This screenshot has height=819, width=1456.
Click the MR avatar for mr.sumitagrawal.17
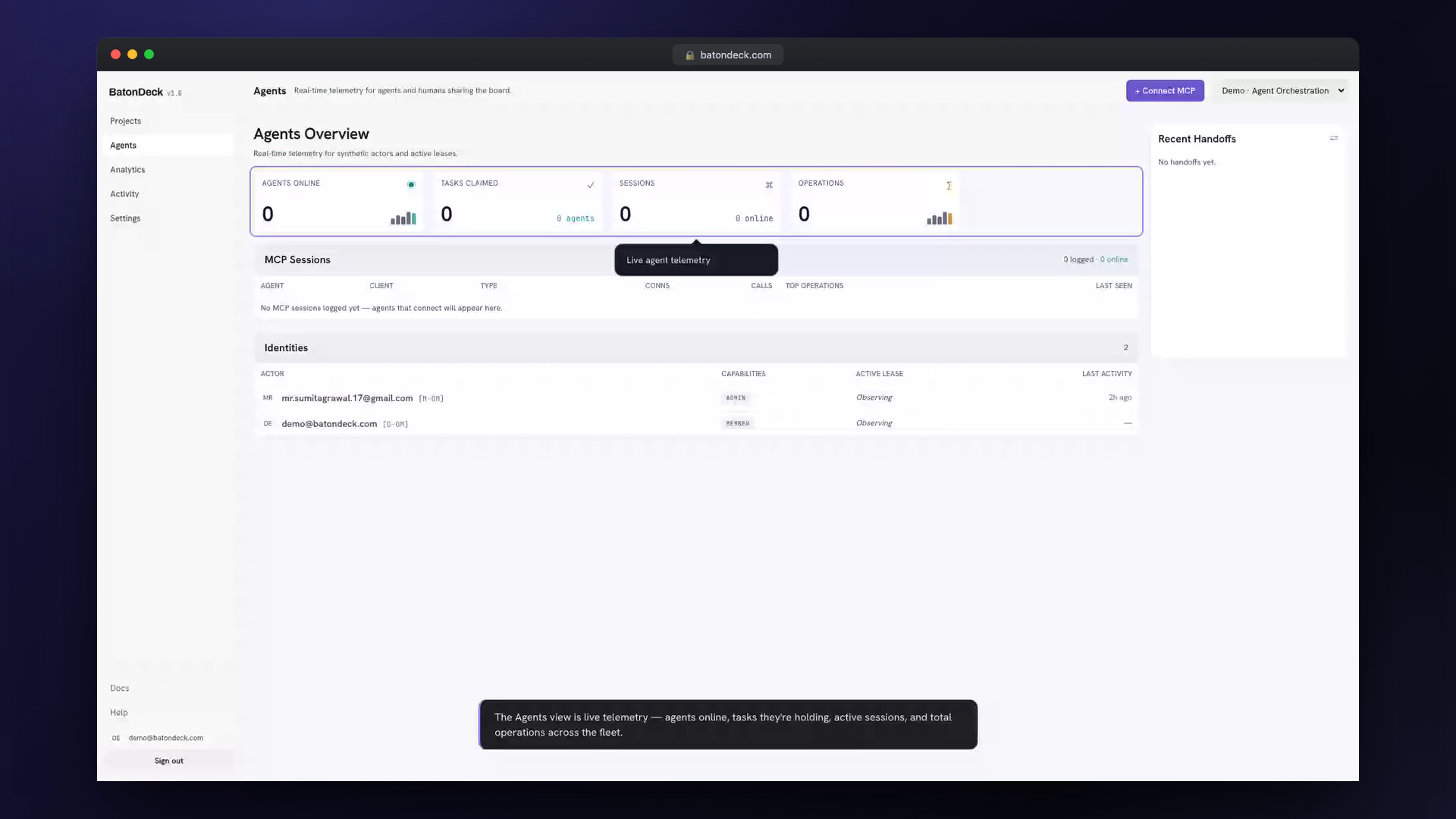tap(268, 398)
